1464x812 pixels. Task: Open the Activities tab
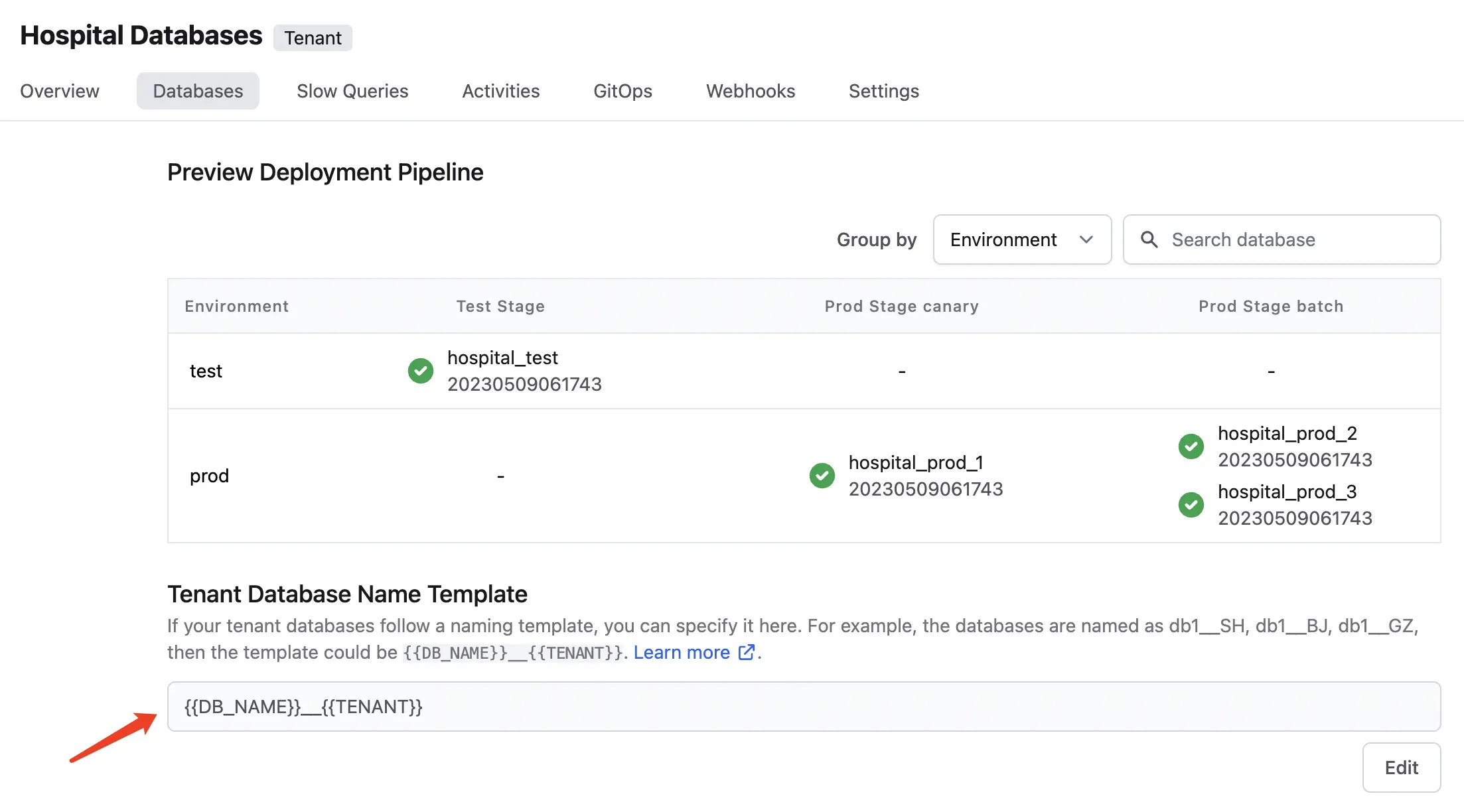tap(501, 91)
